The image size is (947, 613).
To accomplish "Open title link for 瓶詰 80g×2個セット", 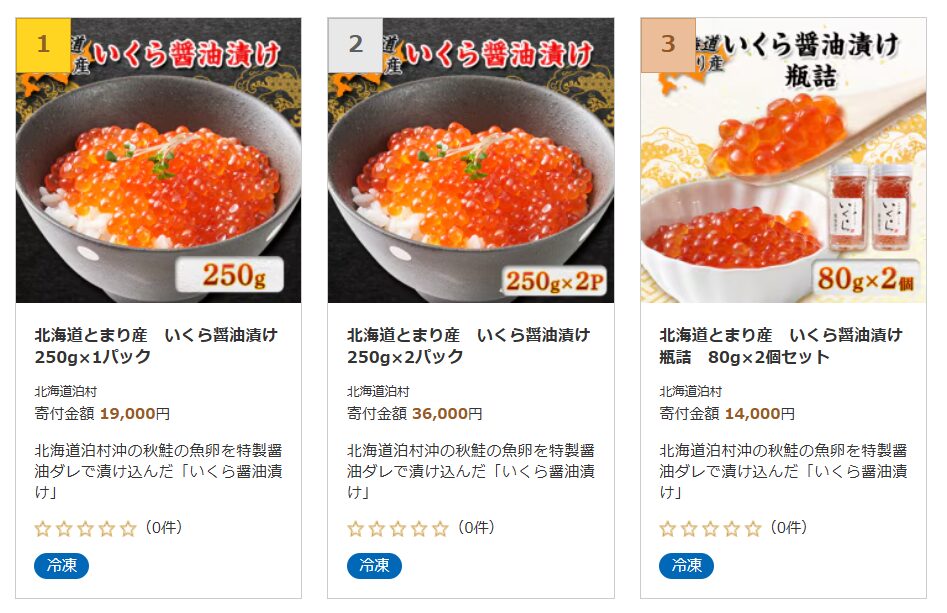I will [x=781, y=345].
